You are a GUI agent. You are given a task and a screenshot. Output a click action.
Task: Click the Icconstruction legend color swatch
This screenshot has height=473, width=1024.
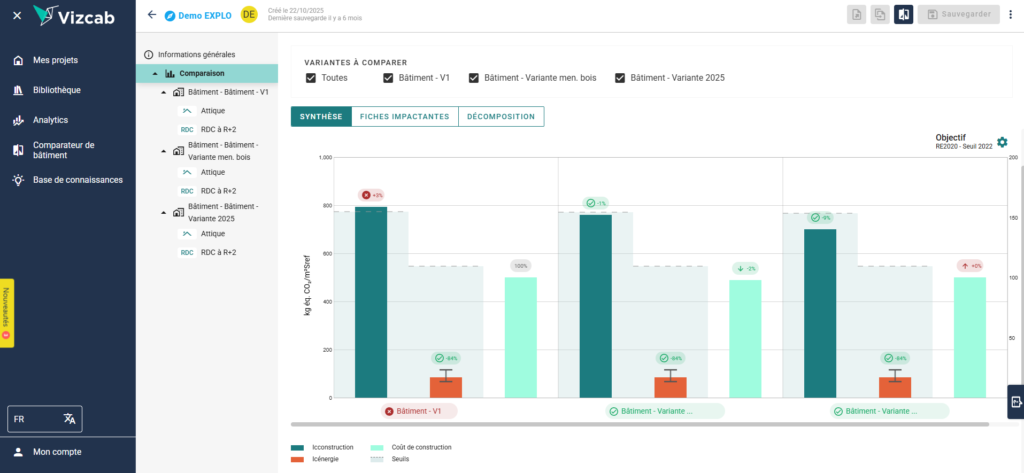(x=297, y=447)
